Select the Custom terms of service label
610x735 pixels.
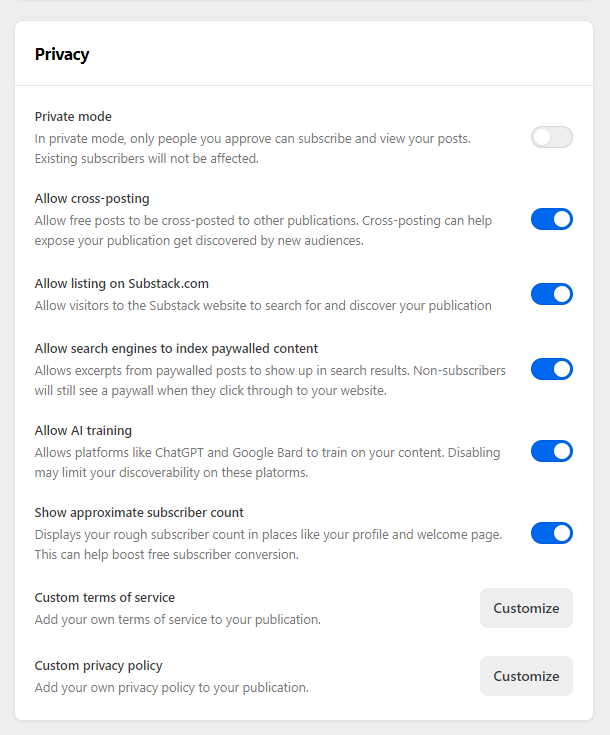(105, 598)
